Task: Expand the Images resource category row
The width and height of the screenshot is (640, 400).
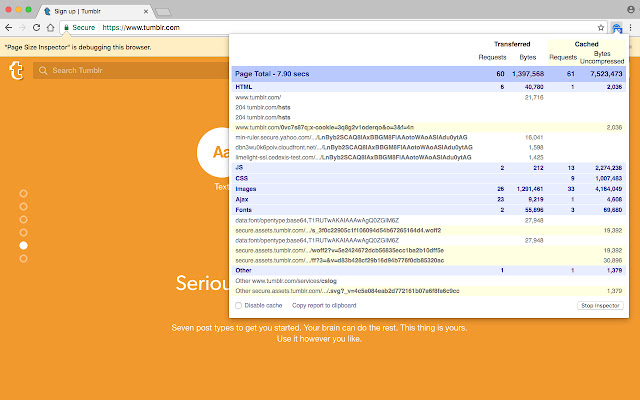Action: 247,187
